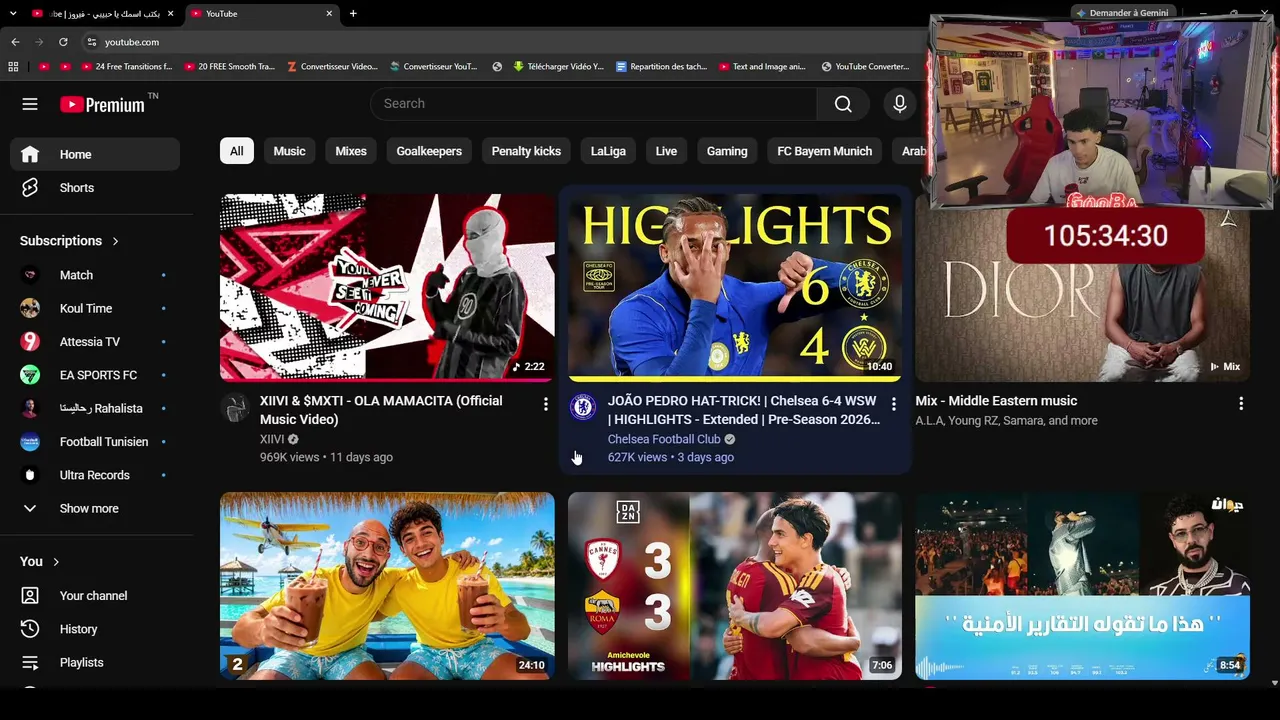
Task: Open the Subscriptions section chevron
Action: pyautogui.click(x=115, y=241)
